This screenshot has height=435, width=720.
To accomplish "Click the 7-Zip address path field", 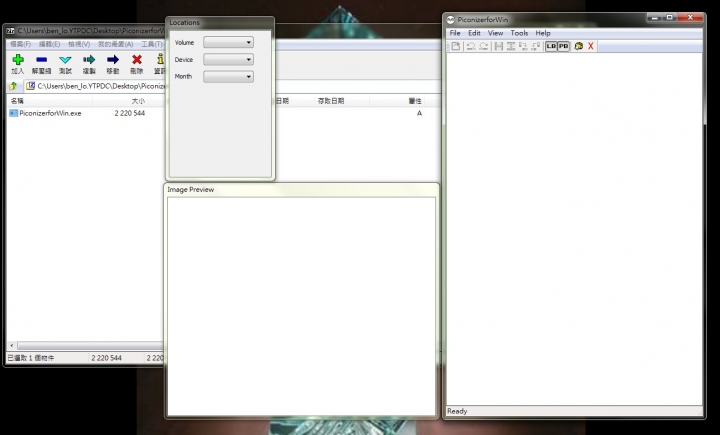I will point(96,86).
